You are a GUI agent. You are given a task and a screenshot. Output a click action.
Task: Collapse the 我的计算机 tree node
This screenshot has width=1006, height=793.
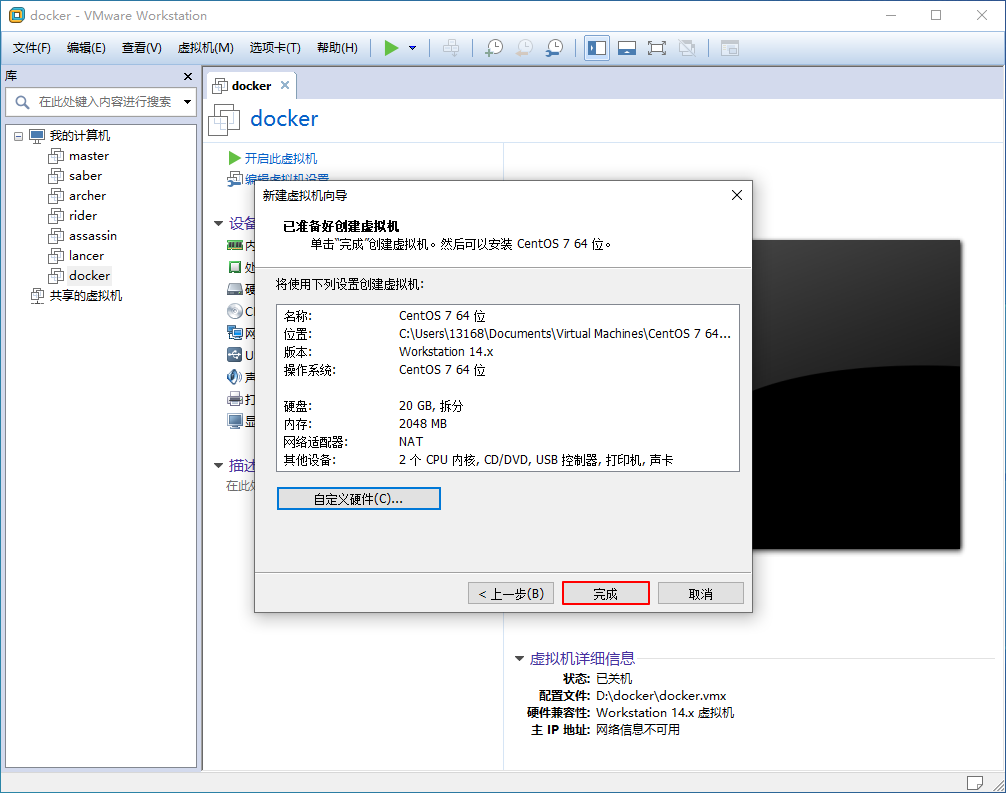click(16, 135)
